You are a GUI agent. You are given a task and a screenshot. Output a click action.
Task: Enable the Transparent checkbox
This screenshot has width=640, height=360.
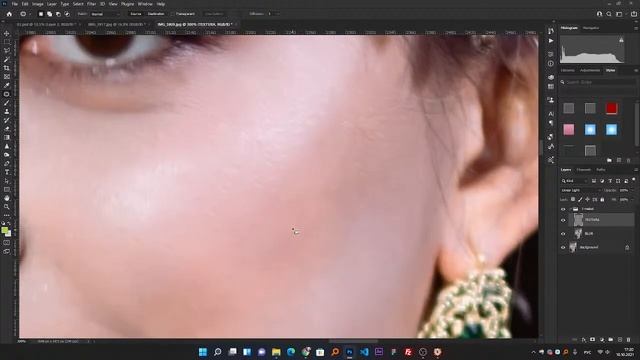point(172,14)
